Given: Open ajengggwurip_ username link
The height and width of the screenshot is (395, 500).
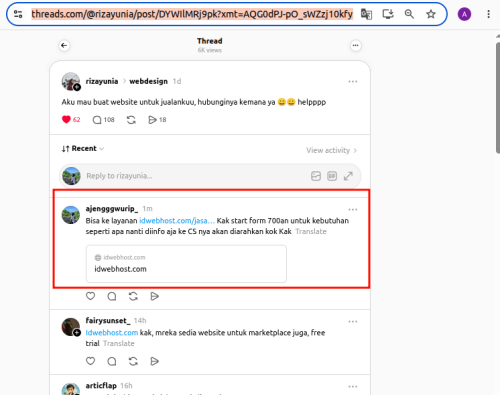Looking at the screenshot, I should (x=112, y=209).
